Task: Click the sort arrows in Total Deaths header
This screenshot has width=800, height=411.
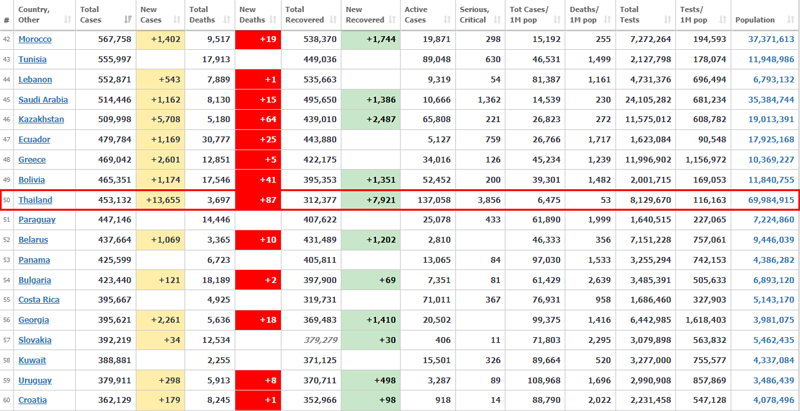Action: click(x=228, y=20)
